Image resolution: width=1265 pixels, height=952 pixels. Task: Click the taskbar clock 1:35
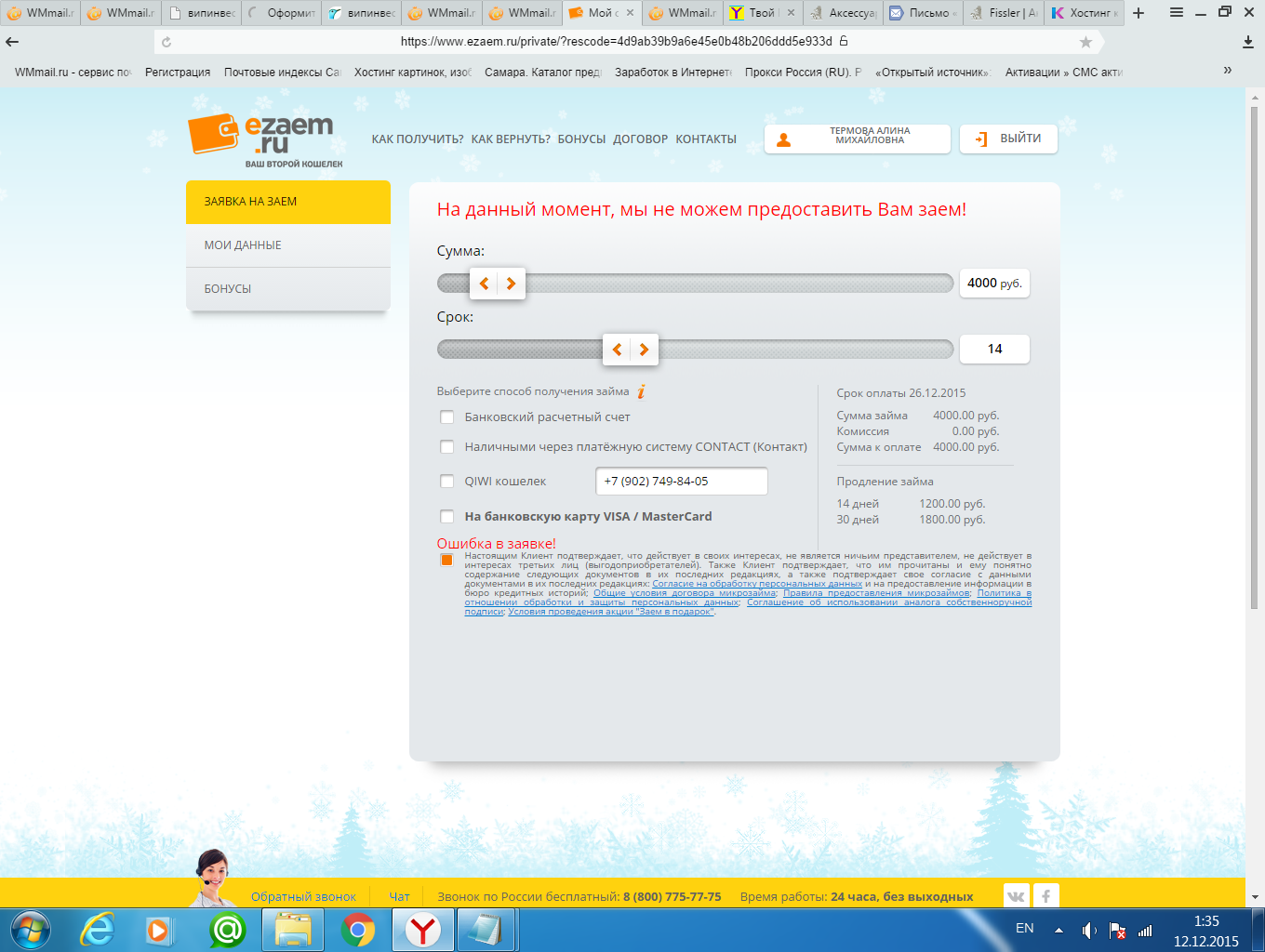click(1206, 921)
